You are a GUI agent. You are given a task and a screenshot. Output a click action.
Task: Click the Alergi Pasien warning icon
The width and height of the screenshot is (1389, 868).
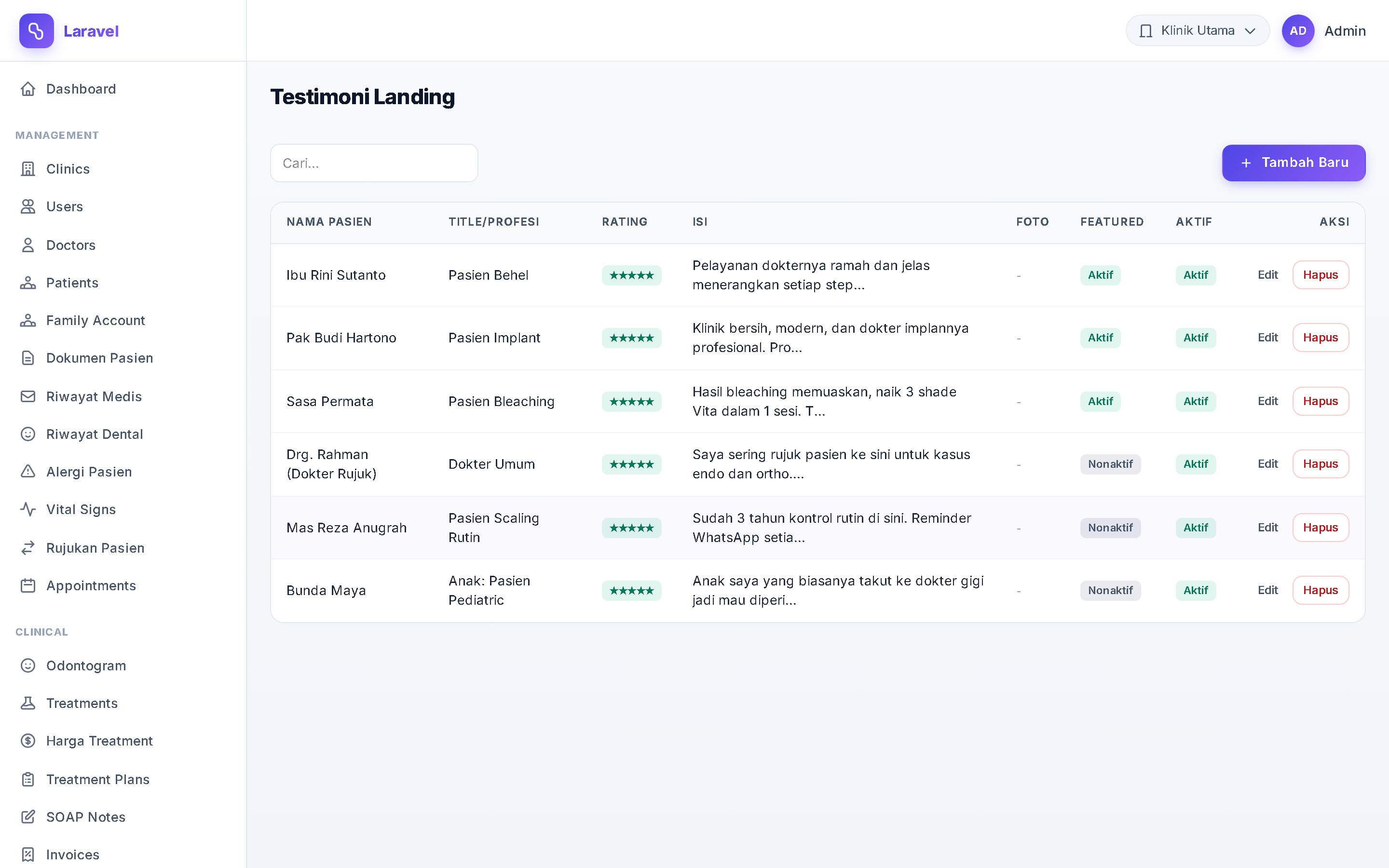click(x=28, y=472)
